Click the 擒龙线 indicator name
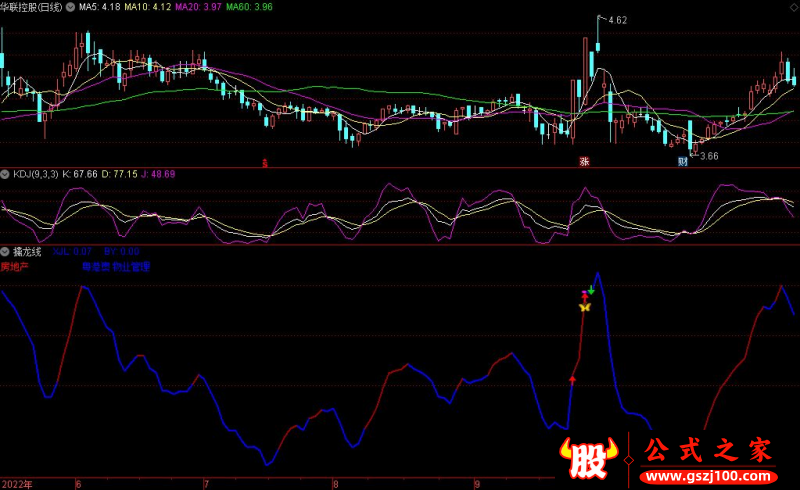The width and height of the screenshot is (800, 490). point(27,251)
